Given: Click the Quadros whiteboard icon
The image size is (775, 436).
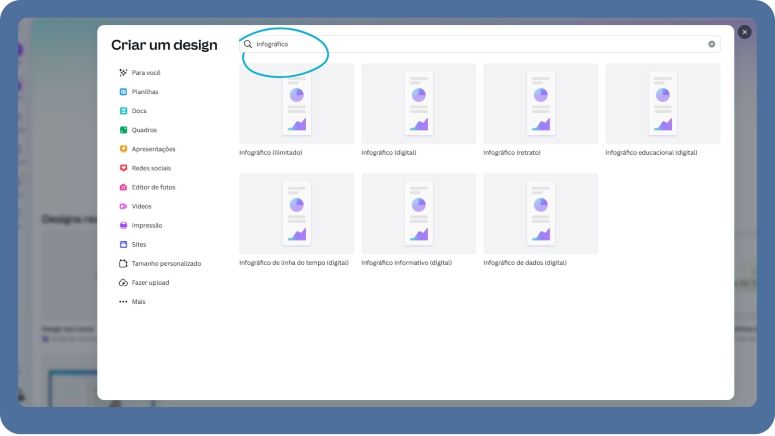Looking at the screenshot, I should point(123,130).
